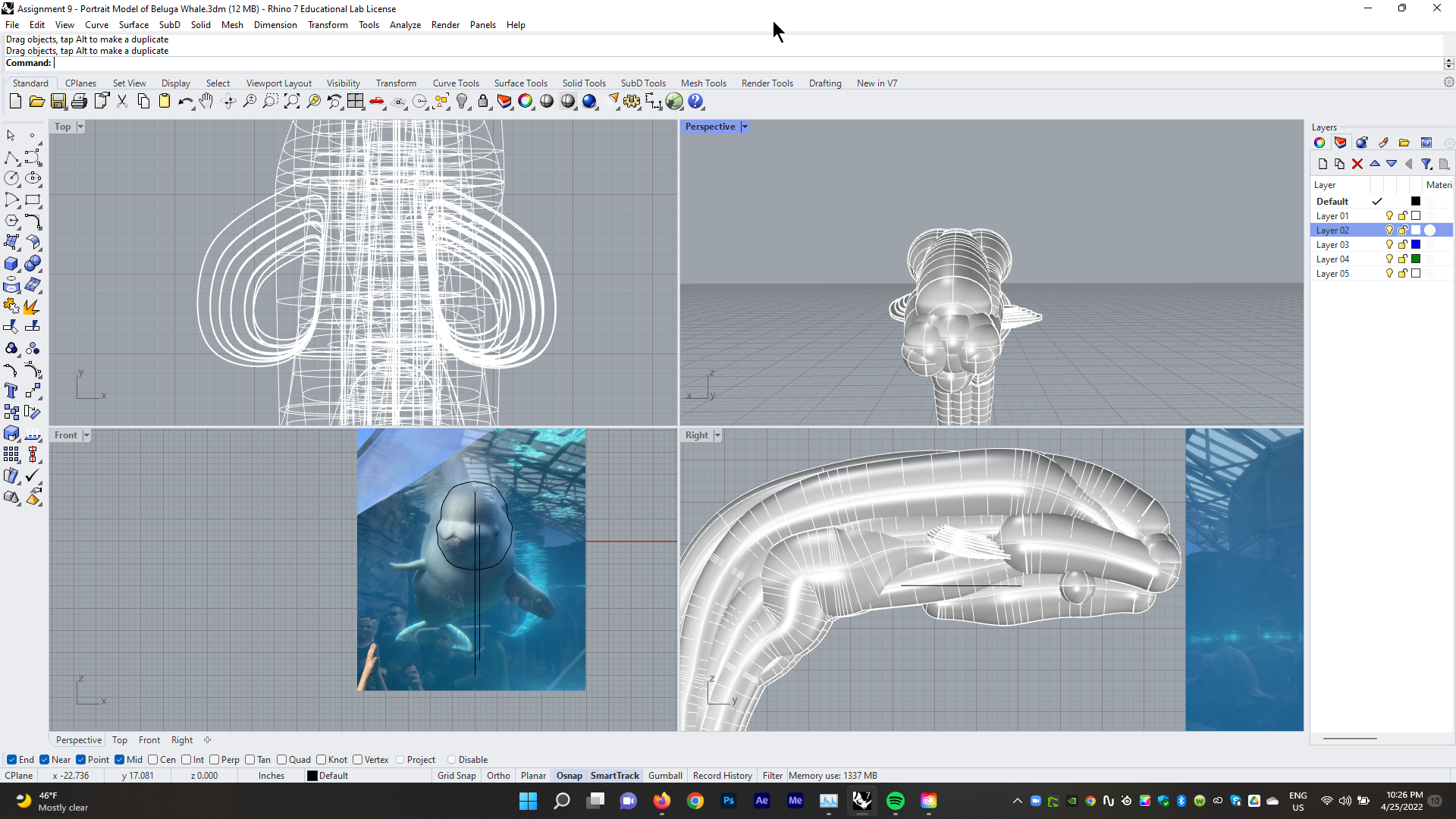Click the Save floppy disk icon
The height and width of the screenshot is (819, 1456).
coord(58,101)
